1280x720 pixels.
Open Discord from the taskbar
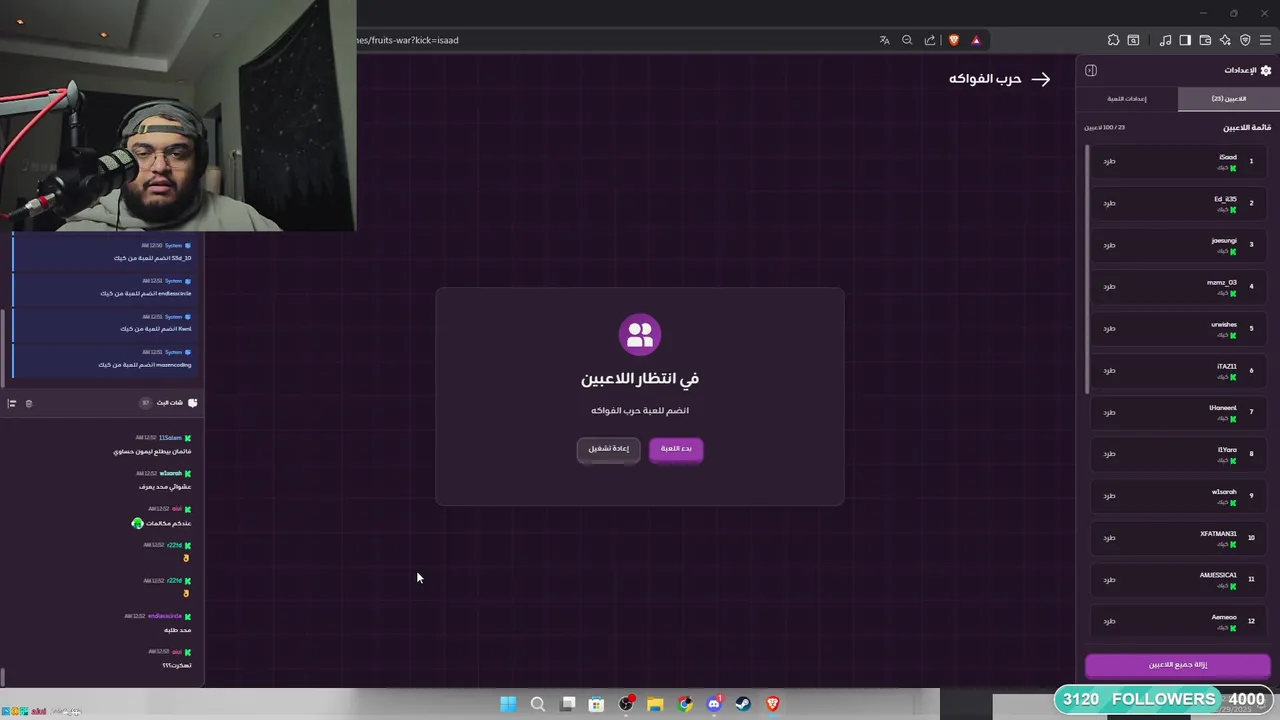tap(714, 704)
